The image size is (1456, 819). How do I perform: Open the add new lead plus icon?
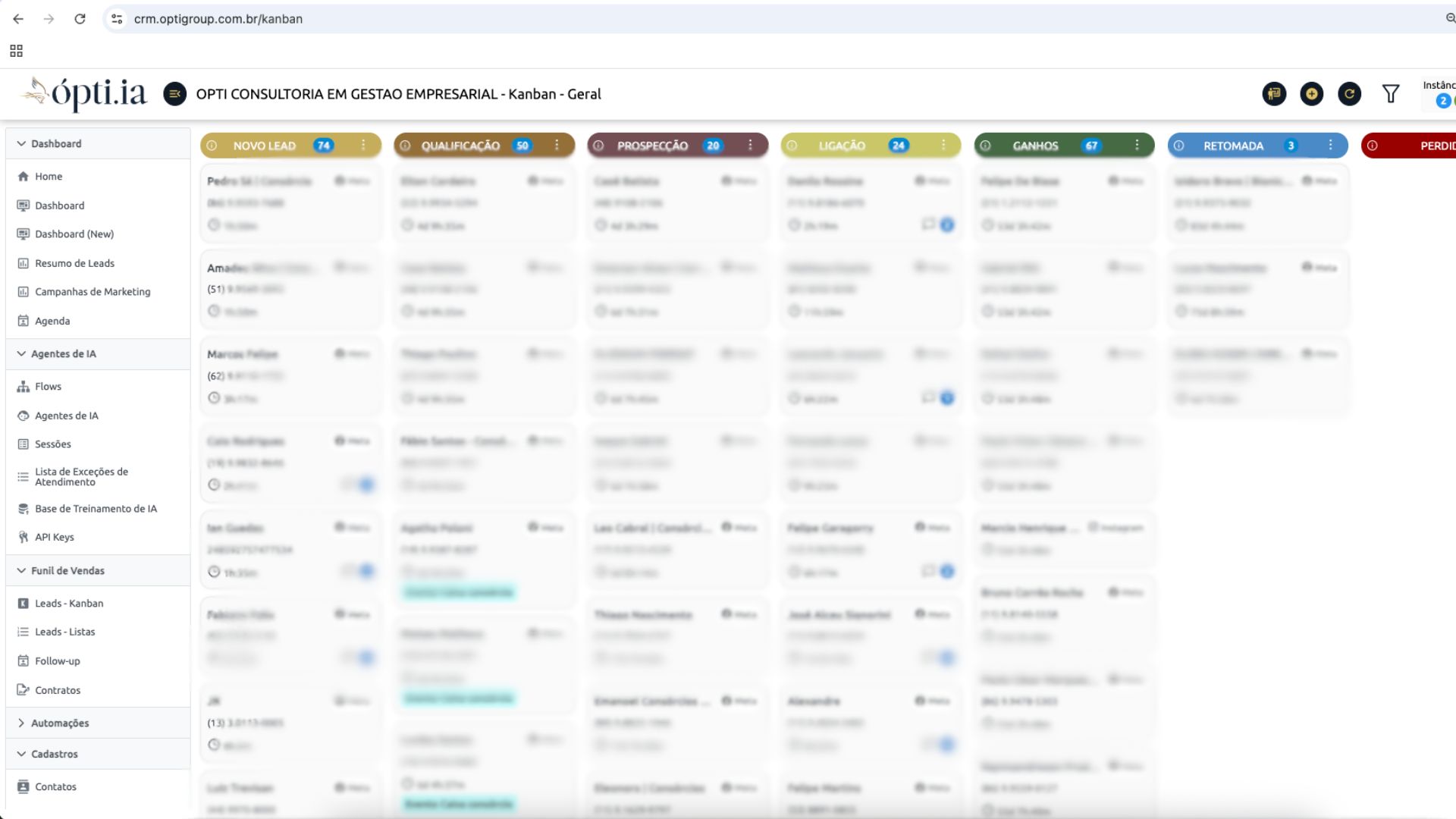click(x=1312, y=93)
